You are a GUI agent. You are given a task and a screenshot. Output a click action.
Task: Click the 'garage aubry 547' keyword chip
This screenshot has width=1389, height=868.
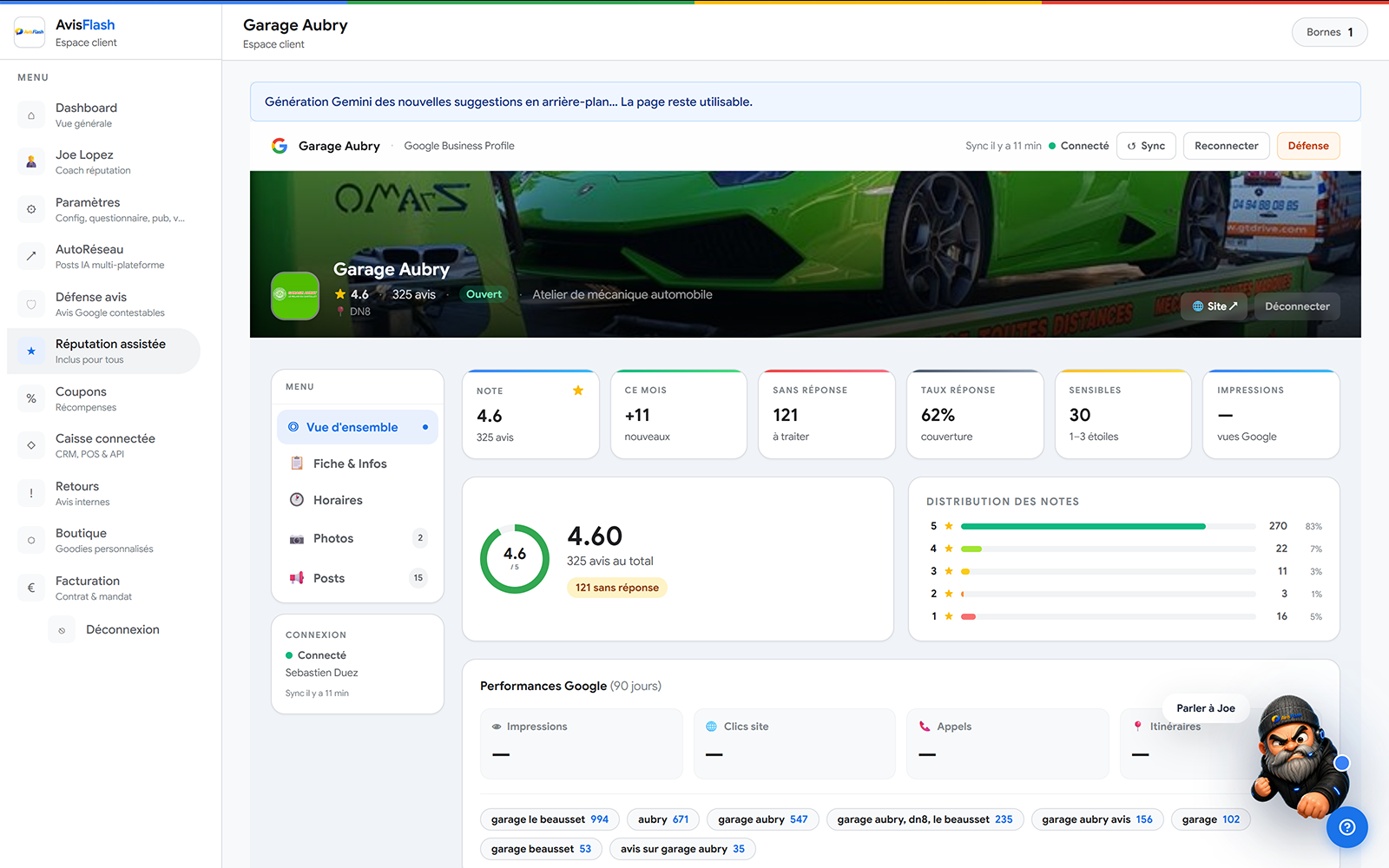(763, 819)
